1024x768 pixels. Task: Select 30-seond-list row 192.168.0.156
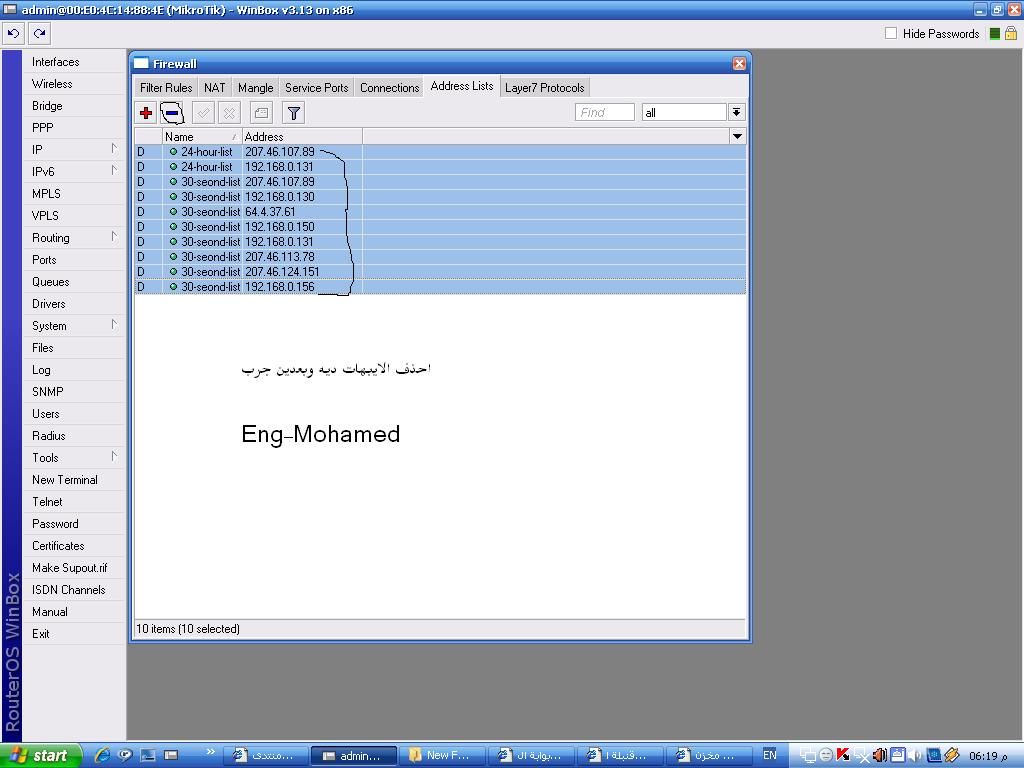click(440, 287)
